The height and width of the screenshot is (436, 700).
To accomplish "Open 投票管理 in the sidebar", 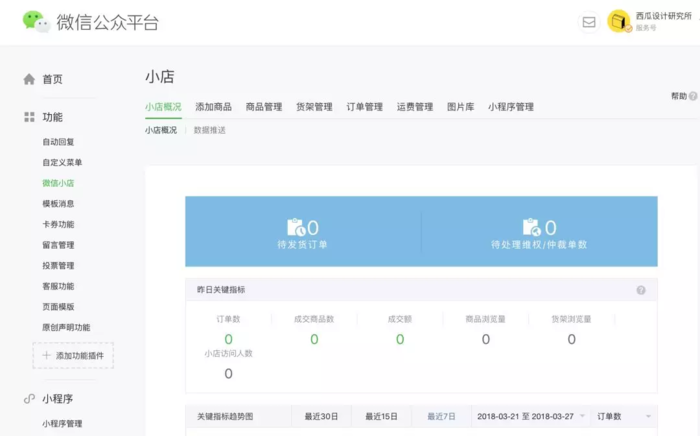I will (x=58, y=266).
